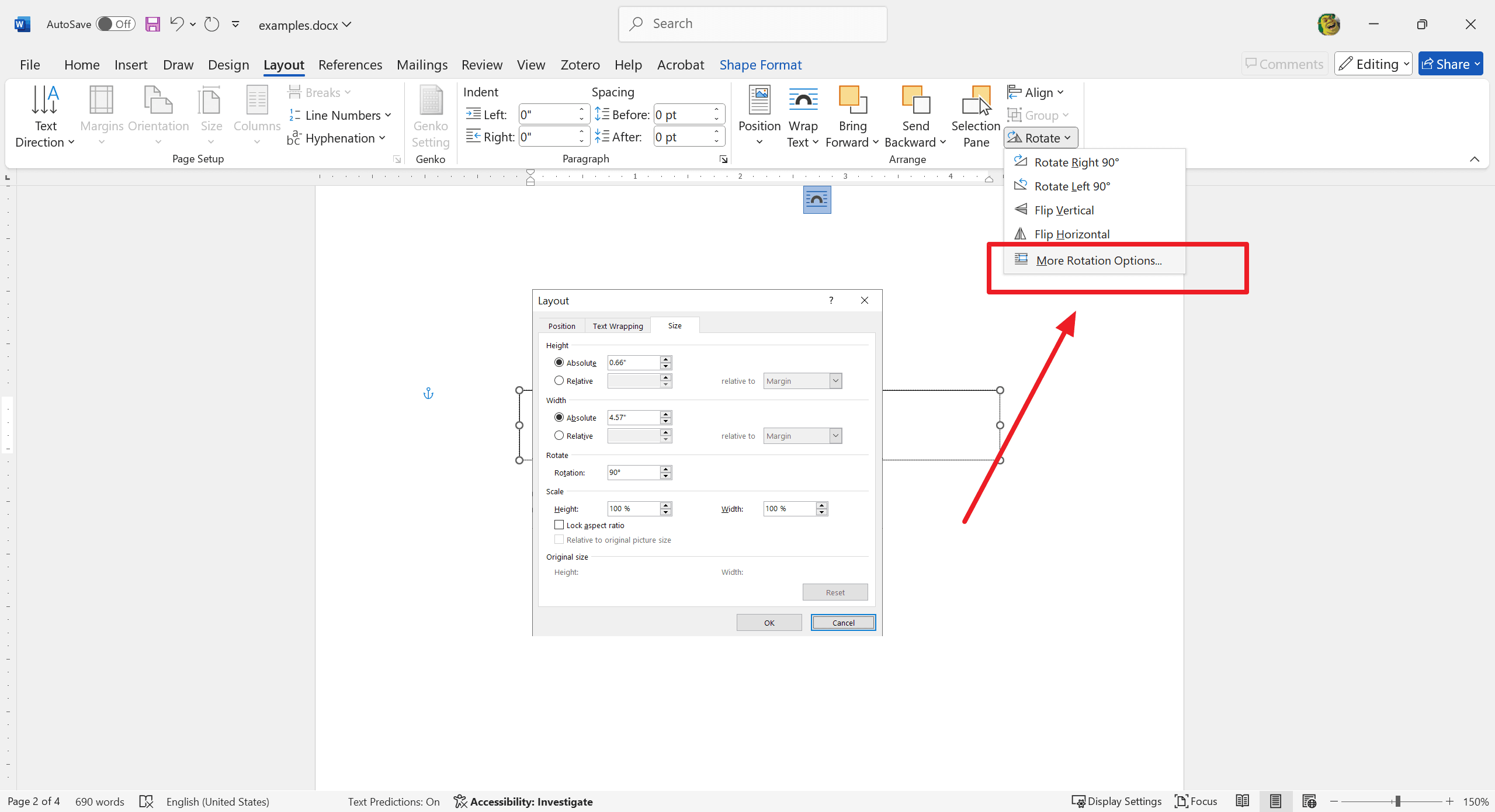
Task: Open the Shape Format menu tab
Action: point(761,64)
